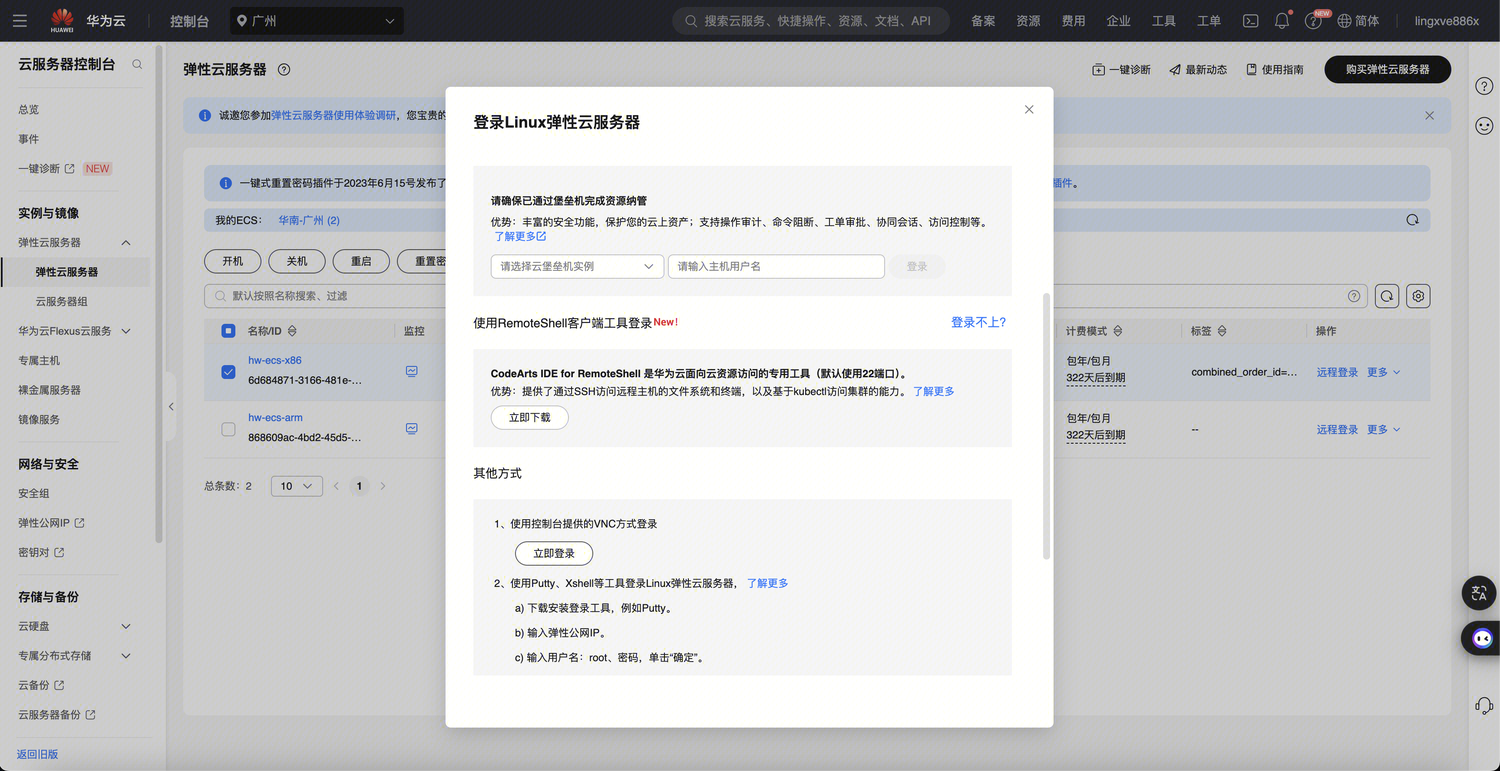The width and height of the screenshot is (1500, 771).
Task: Open 弹性公网IP external link
Action: point(51,523)
